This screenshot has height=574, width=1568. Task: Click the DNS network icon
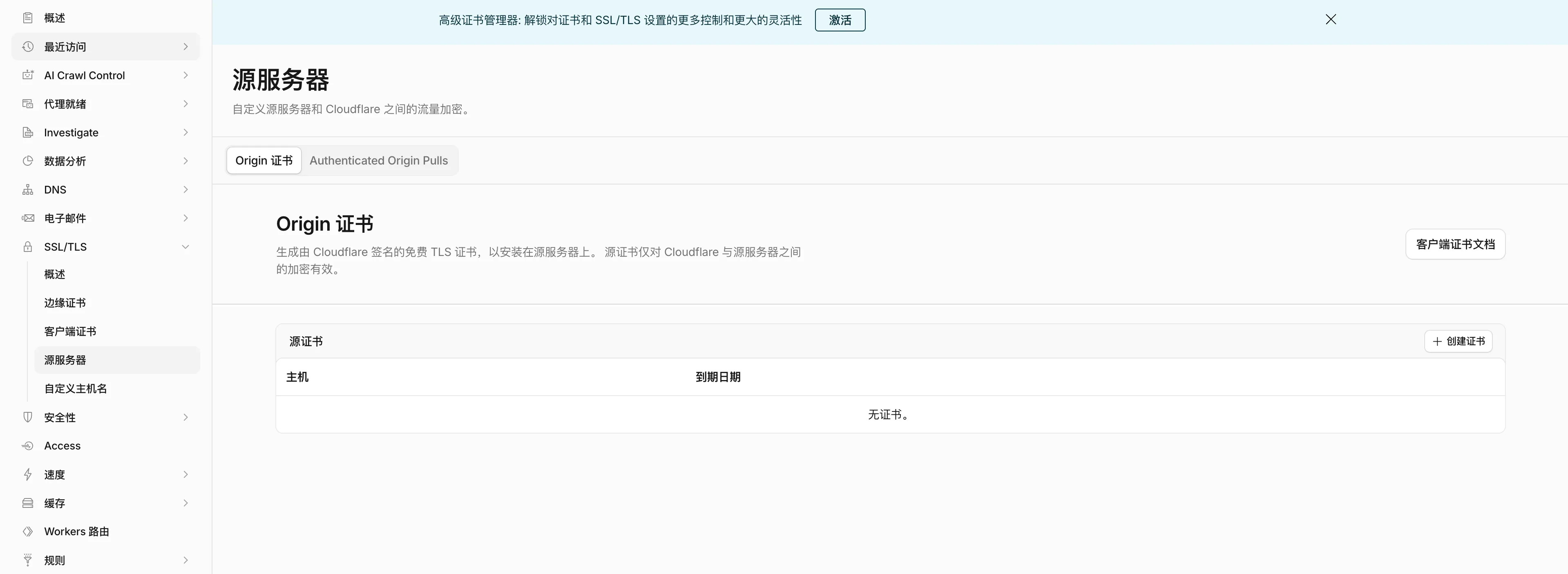click(x=27, y=190)
